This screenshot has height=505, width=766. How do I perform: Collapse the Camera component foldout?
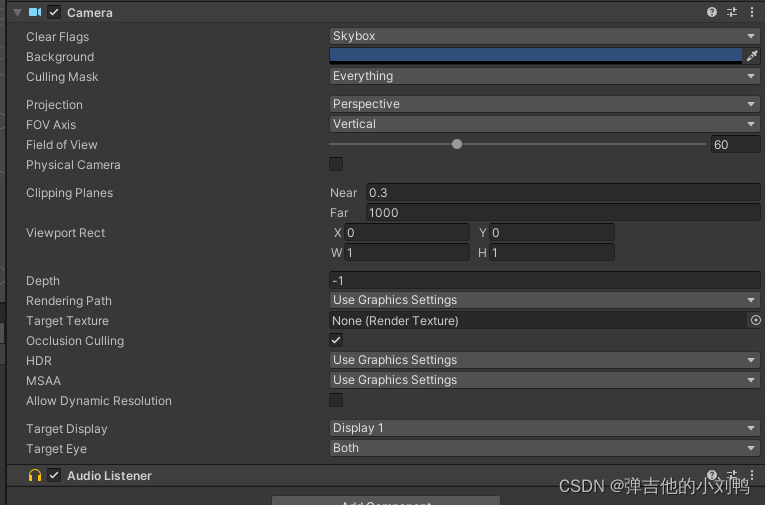[17, 13]
